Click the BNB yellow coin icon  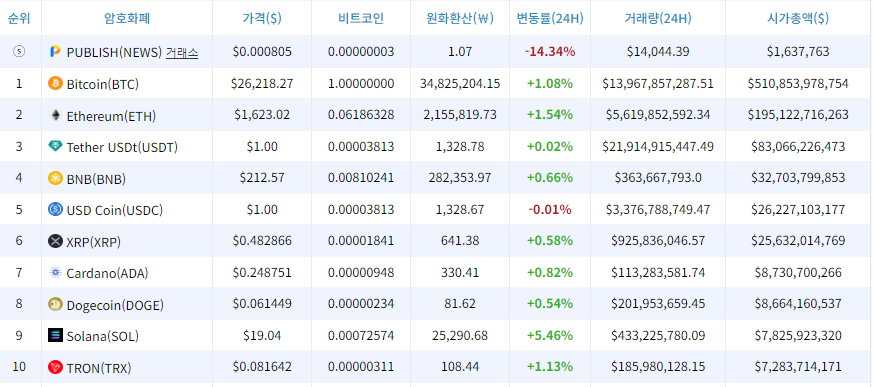55,178
